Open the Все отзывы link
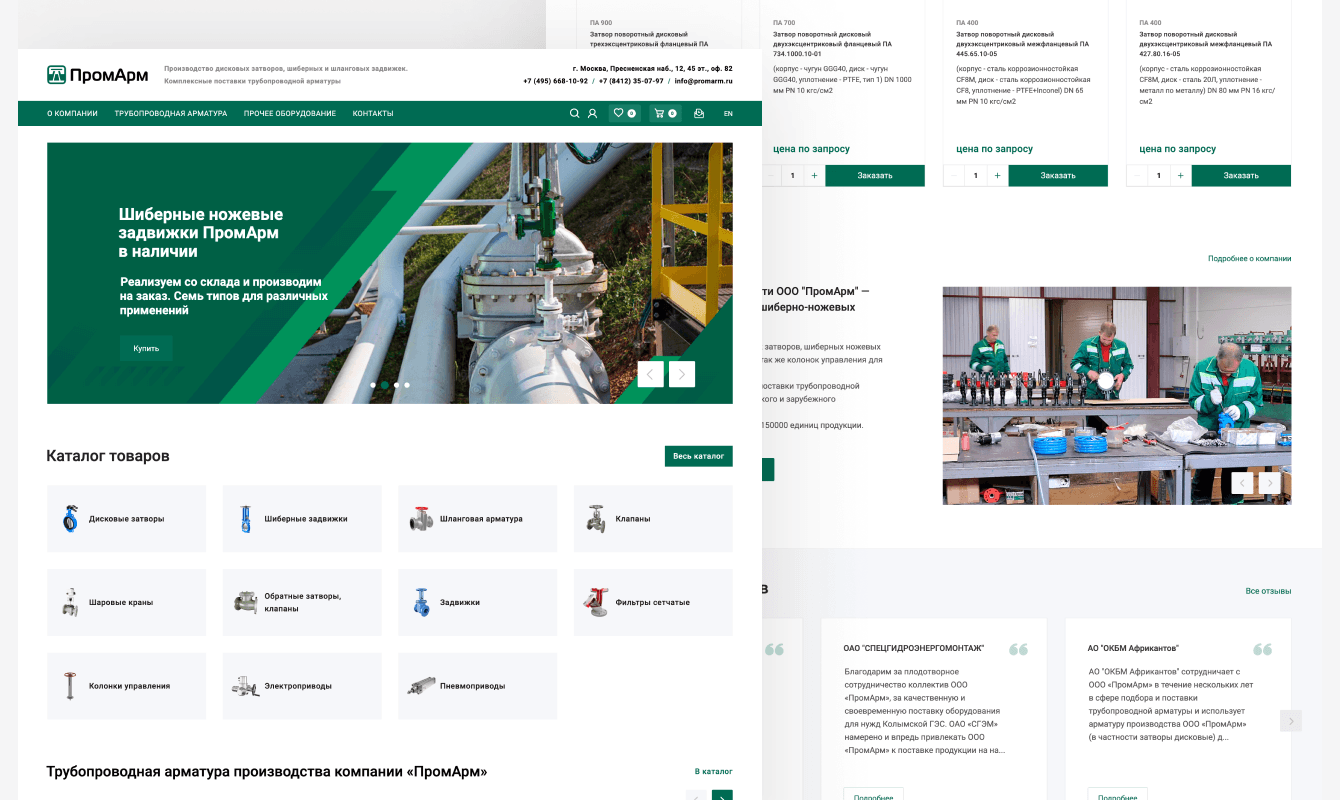The height and width of the screenshot is (800, 1340). point(1268,591)
